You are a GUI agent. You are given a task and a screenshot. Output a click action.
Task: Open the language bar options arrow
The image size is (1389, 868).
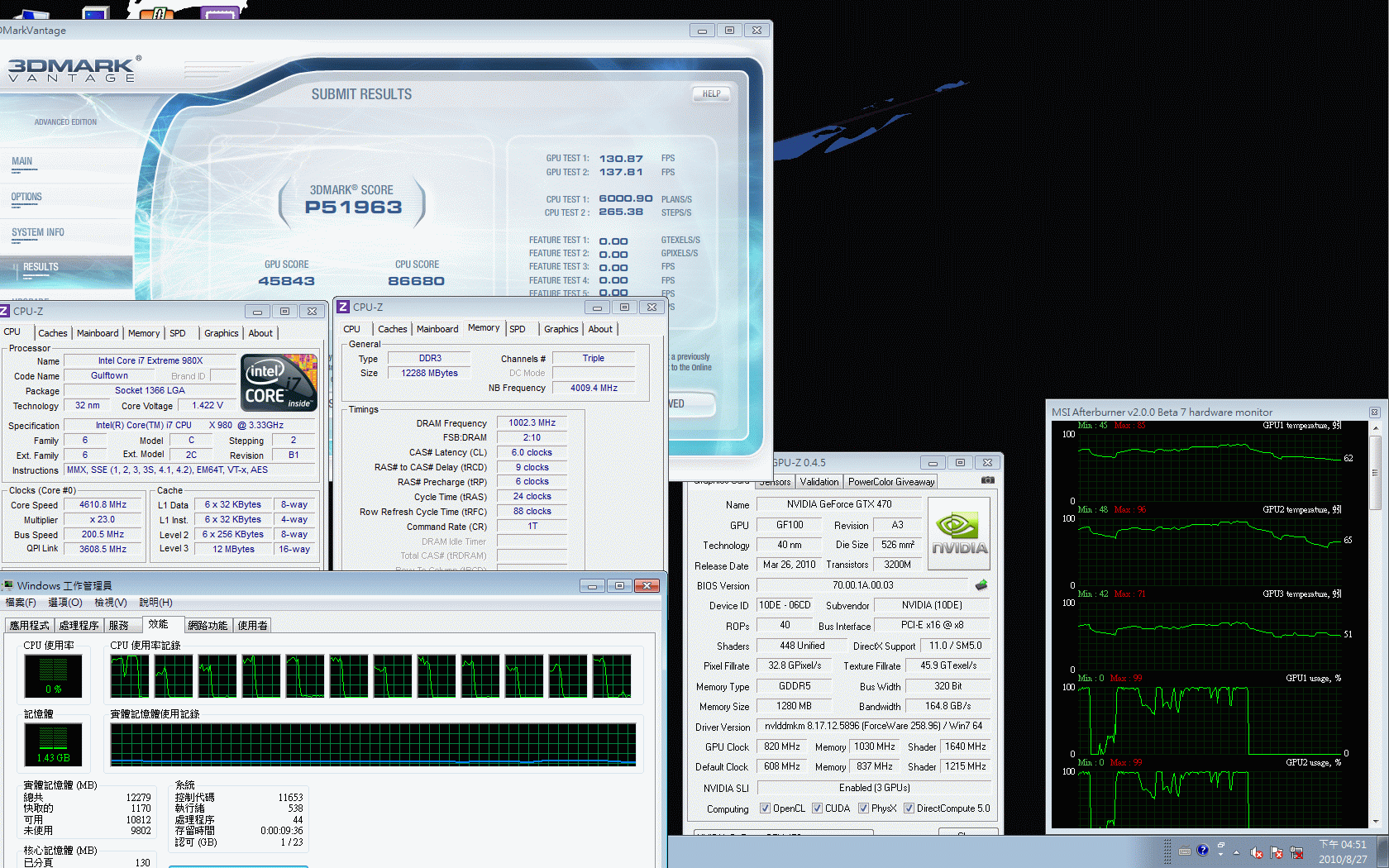[1220, 854]
